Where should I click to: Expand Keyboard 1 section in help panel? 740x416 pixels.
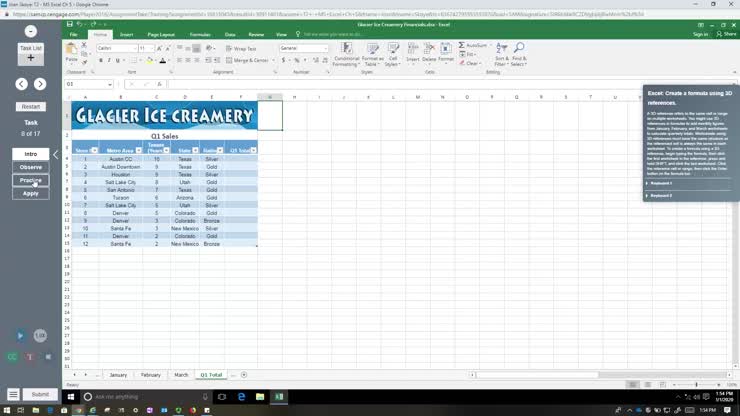click(659, 183)
